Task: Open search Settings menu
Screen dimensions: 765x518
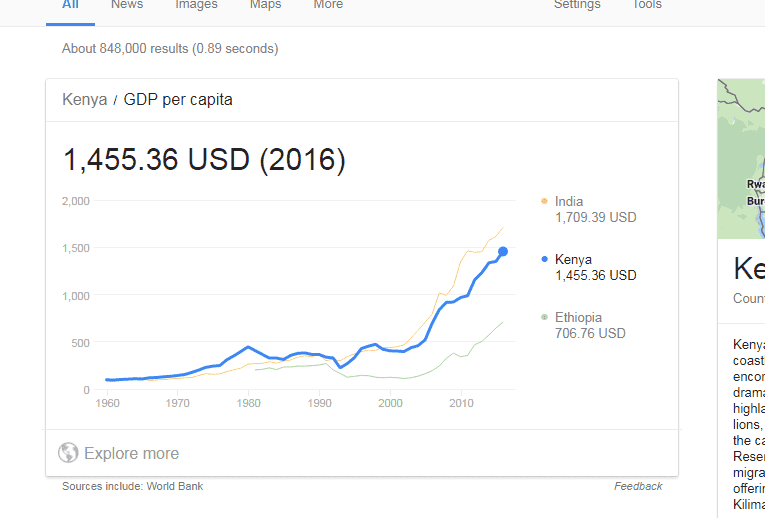Action: click(x=577, y=5)
